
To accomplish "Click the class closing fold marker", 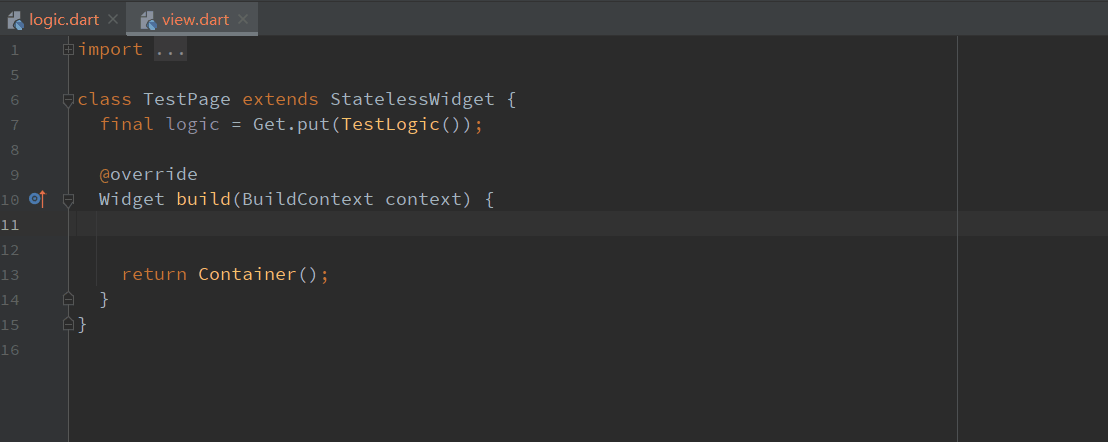I will click(68, 324).
